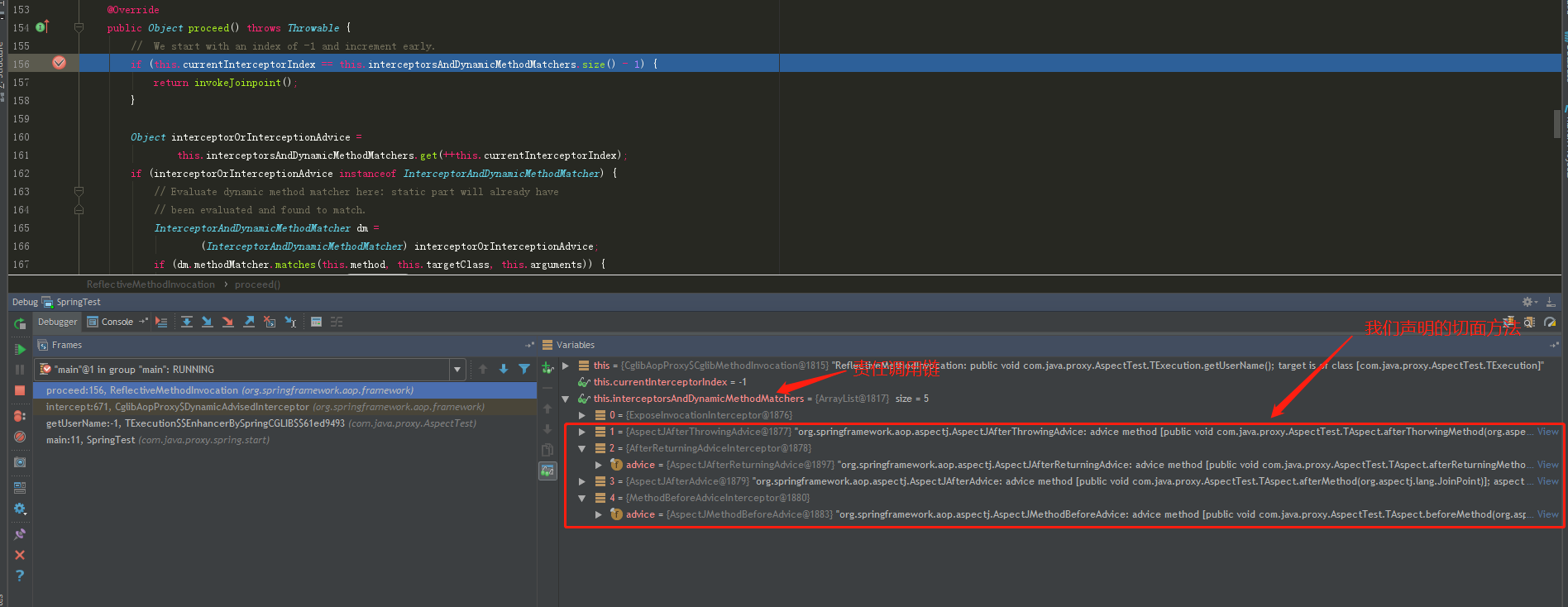Click View link for AspectJAfterAdvice row
This screenshot has width=1568, height=607.
(1548, 481)
